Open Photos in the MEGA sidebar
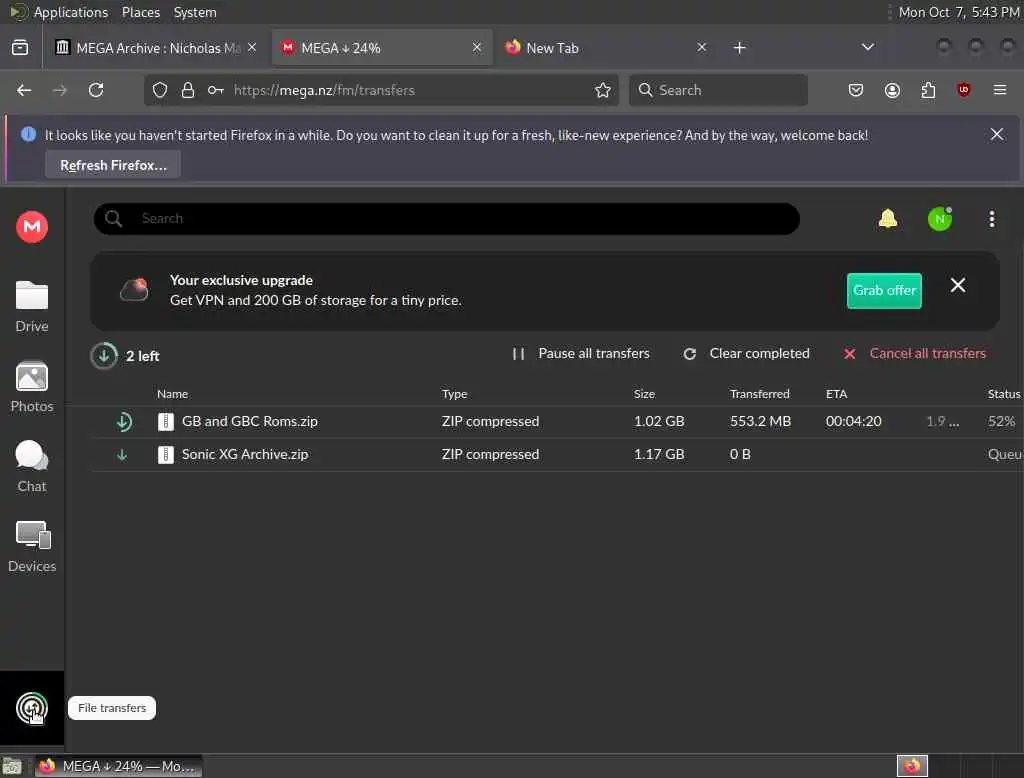The image size is (1024, 778). click(x=31, y=387)
